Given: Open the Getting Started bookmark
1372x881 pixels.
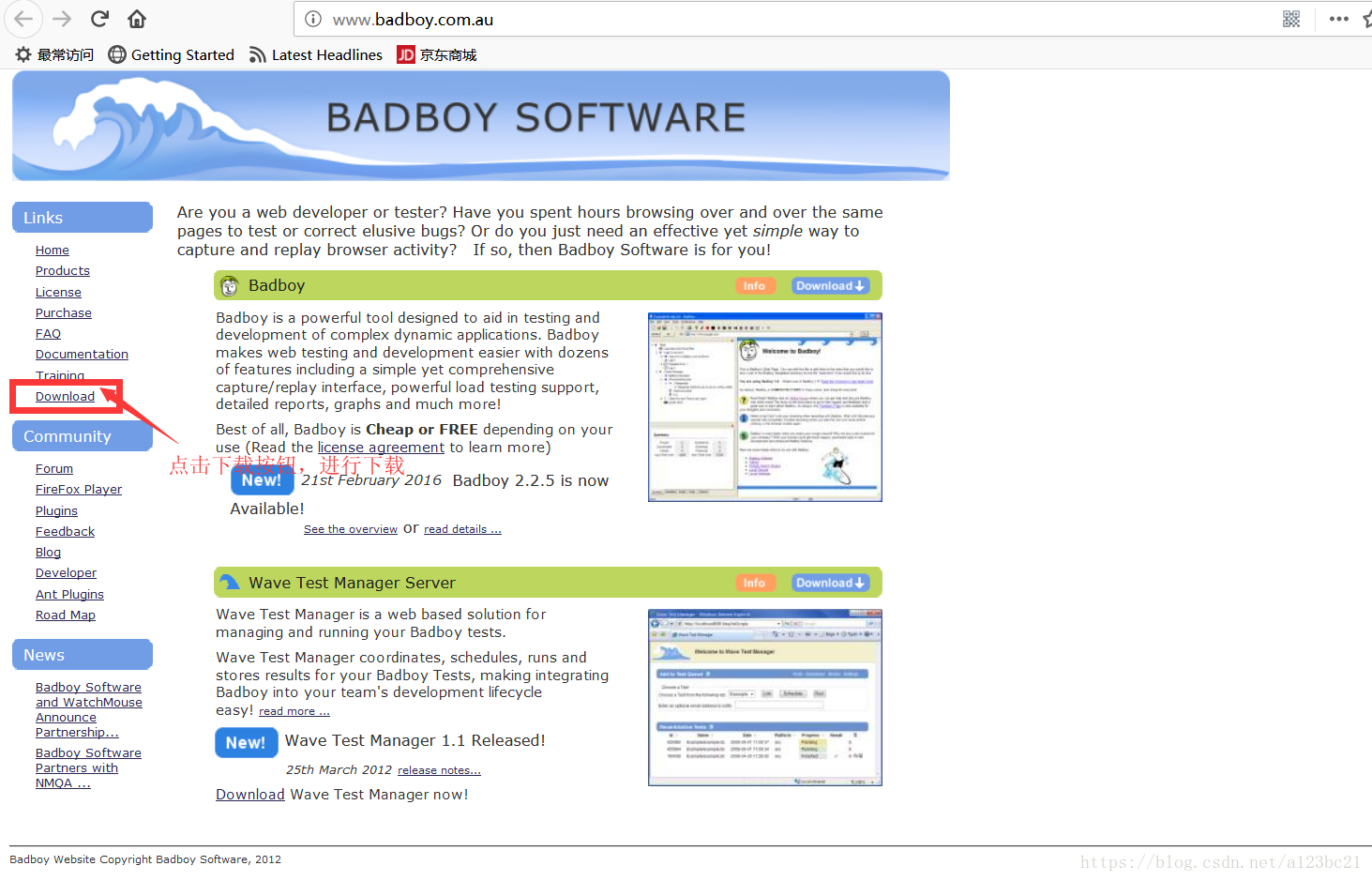Looking at the screenshot, I should 172,55.
